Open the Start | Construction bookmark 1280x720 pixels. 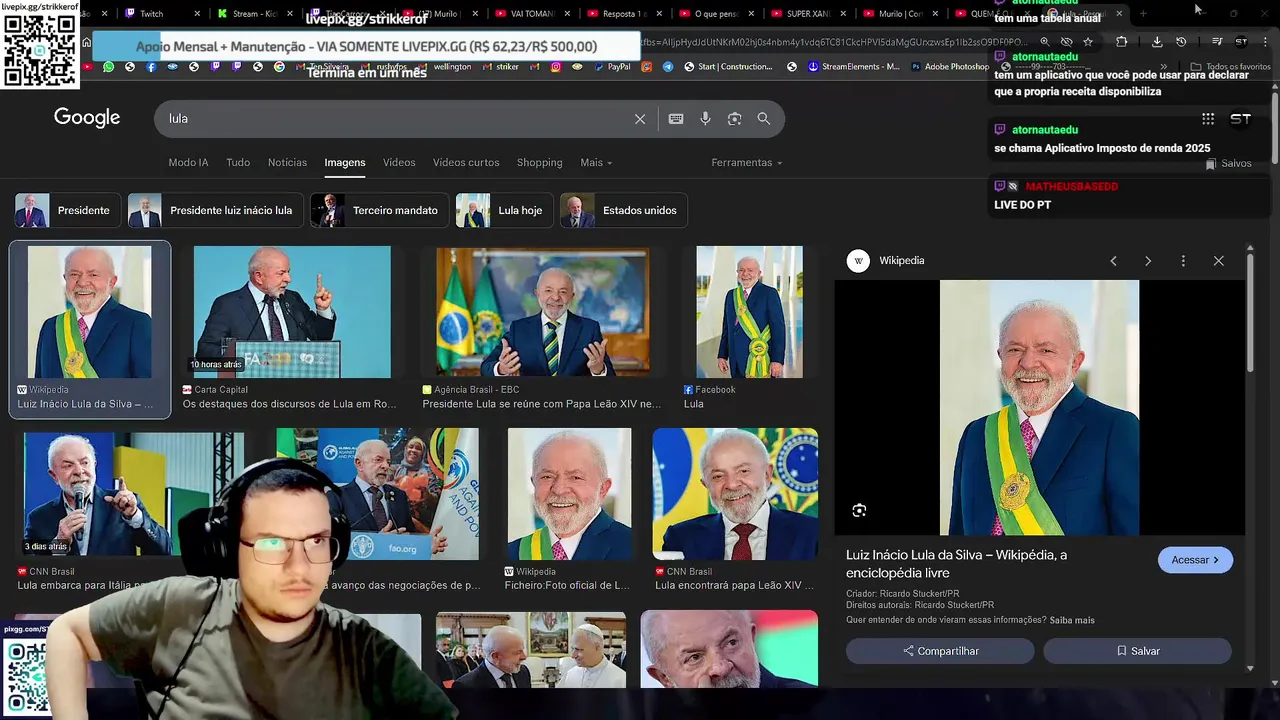point(727,67)
